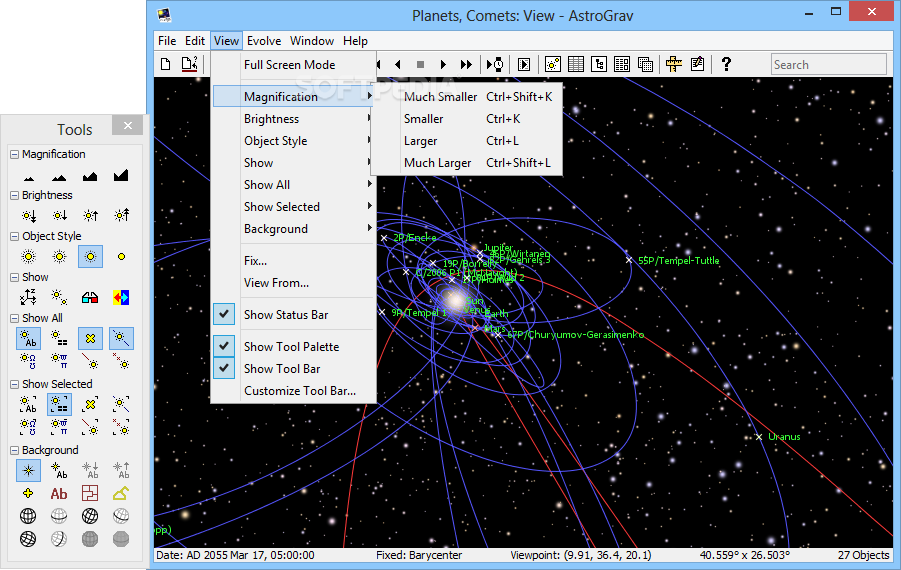Toggle Show Selected data lines icon
Image resolution: width=901 pixels, height=570 pixels.
coord(59,404)
